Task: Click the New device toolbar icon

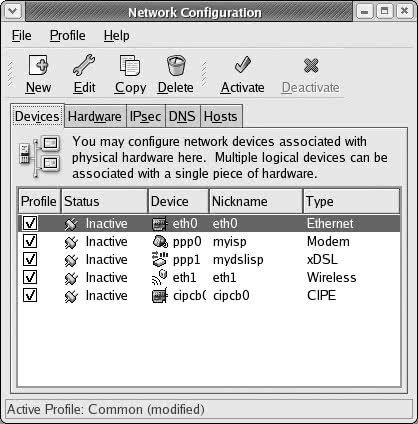Action: (x=38, y=65)
